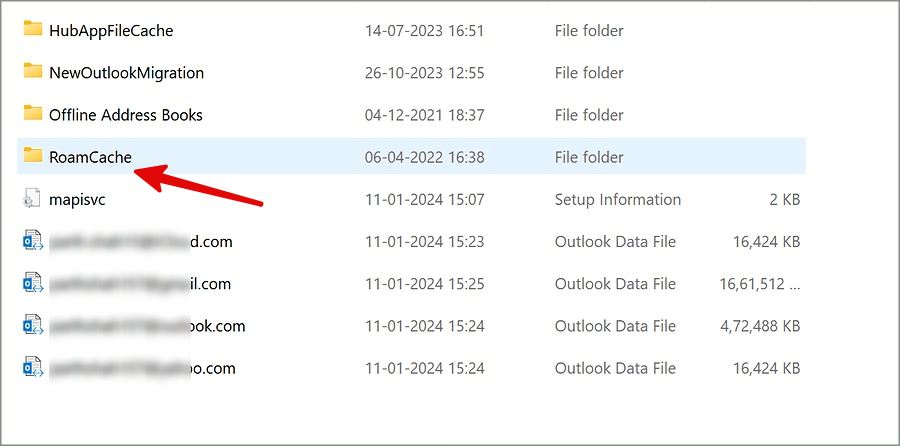
Task: Click the RoamCache folder name
Action: (90, 157)
